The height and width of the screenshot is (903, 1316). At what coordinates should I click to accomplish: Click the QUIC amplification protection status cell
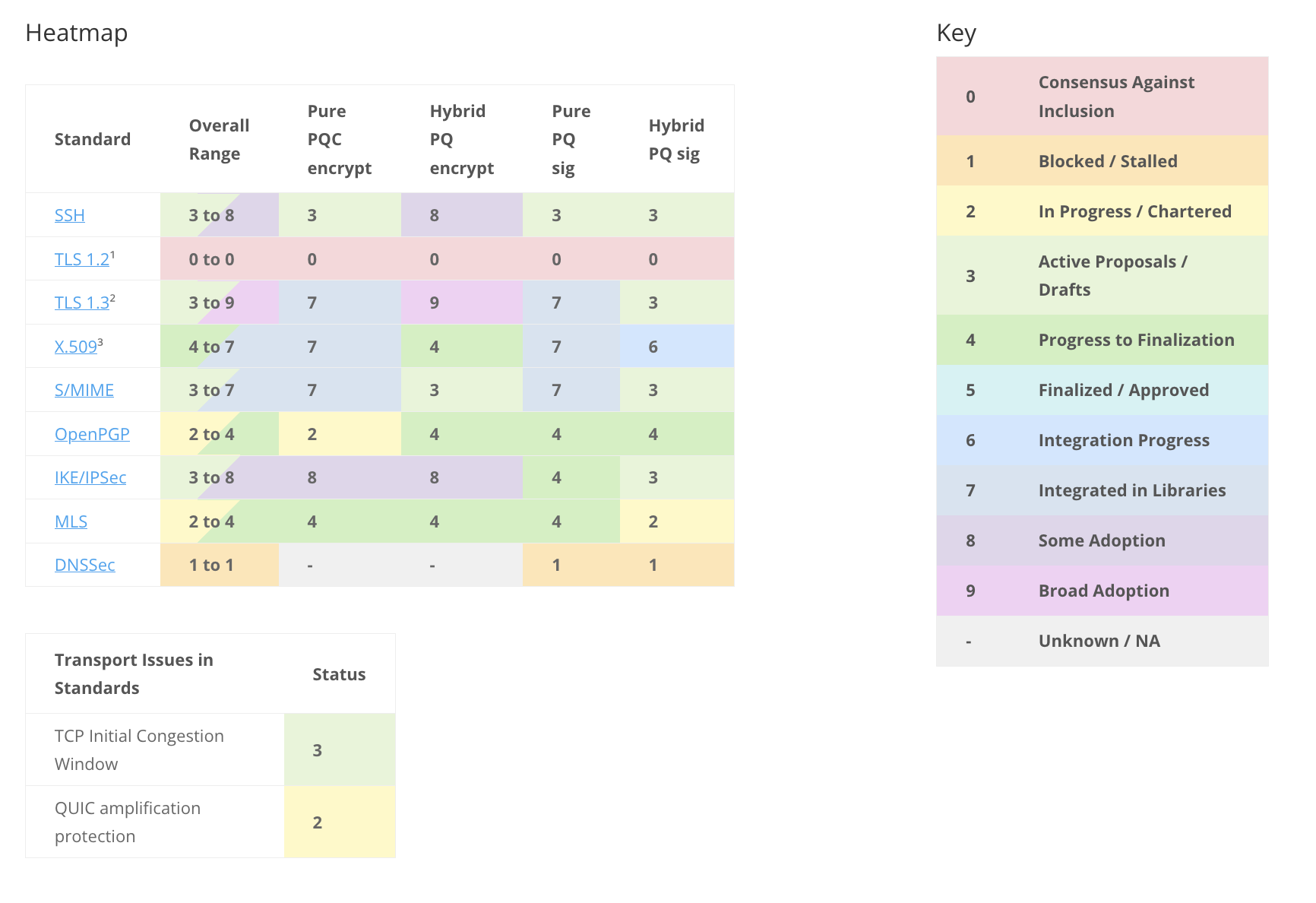pyautogui.click(x=339, y=822)
